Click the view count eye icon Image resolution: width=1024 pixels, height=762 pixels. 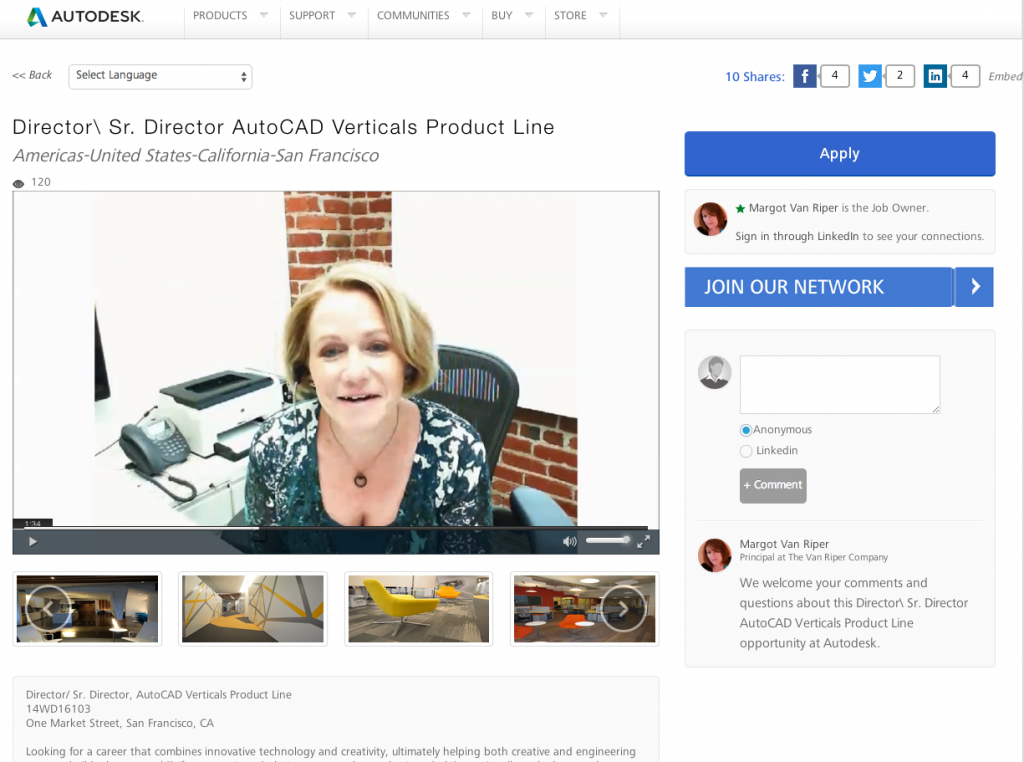coord(17,182)
